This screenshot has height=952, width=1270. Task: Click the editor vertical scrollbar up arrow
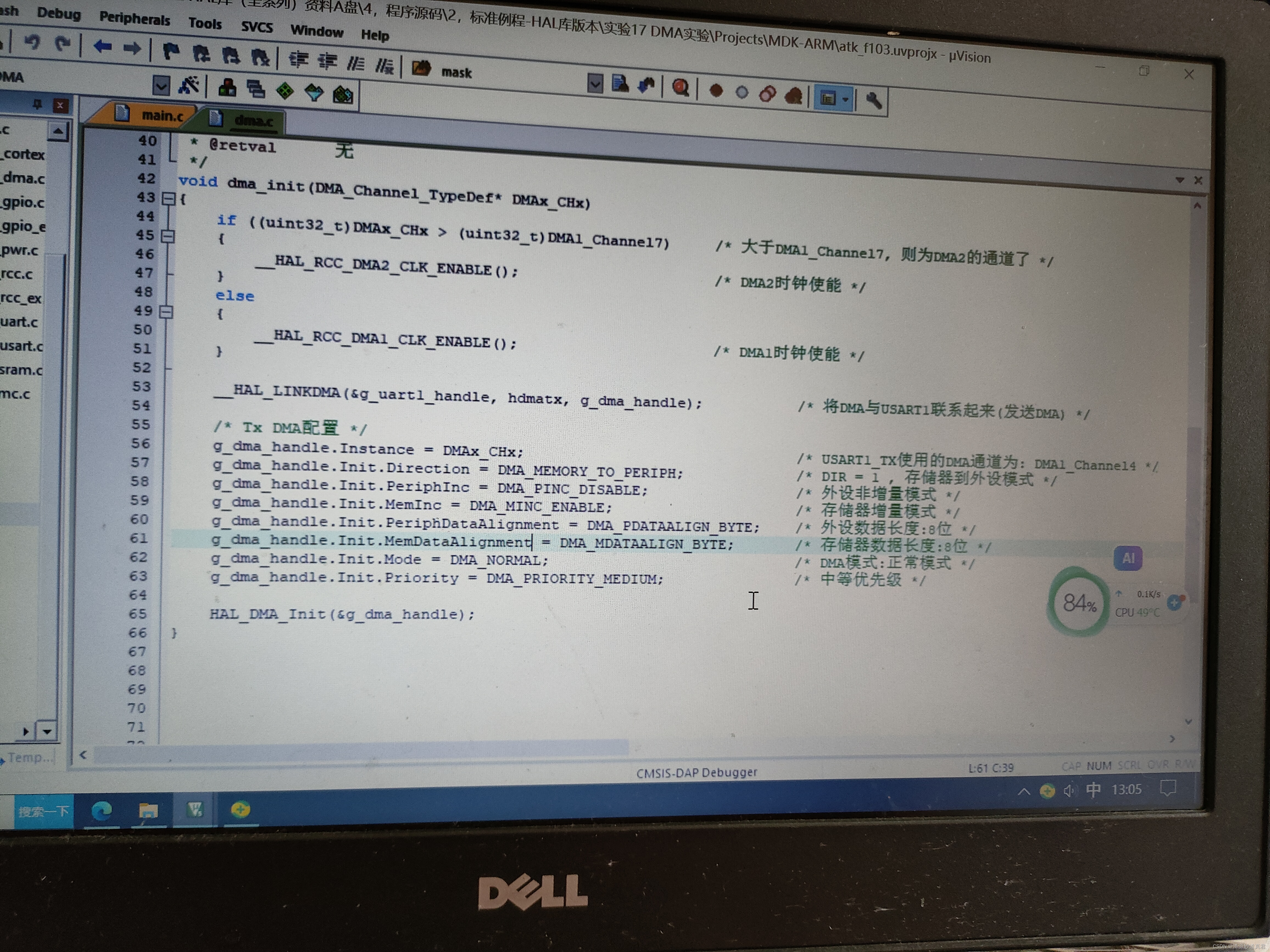(x=1197, y=205)
